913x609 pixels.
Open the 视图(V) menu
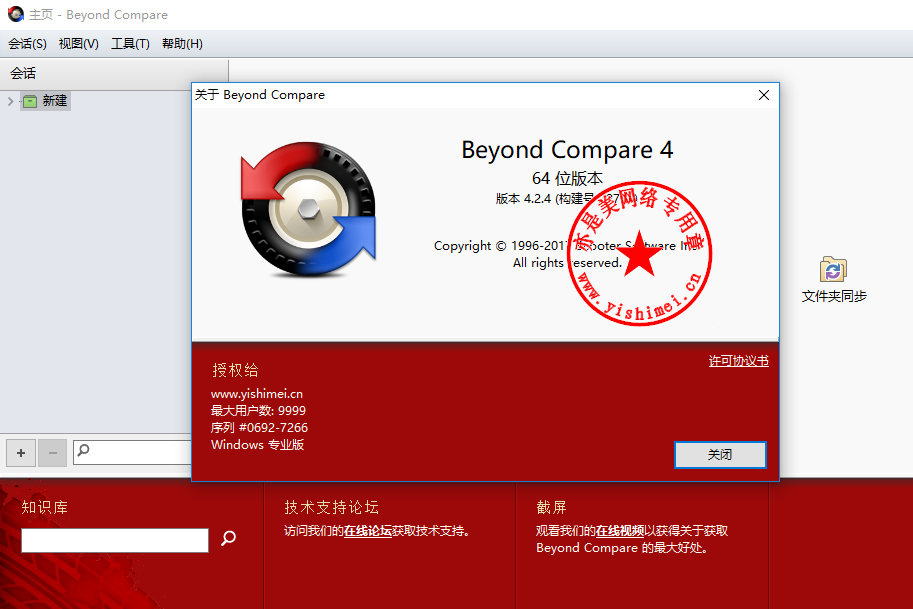tap(79, 44)
